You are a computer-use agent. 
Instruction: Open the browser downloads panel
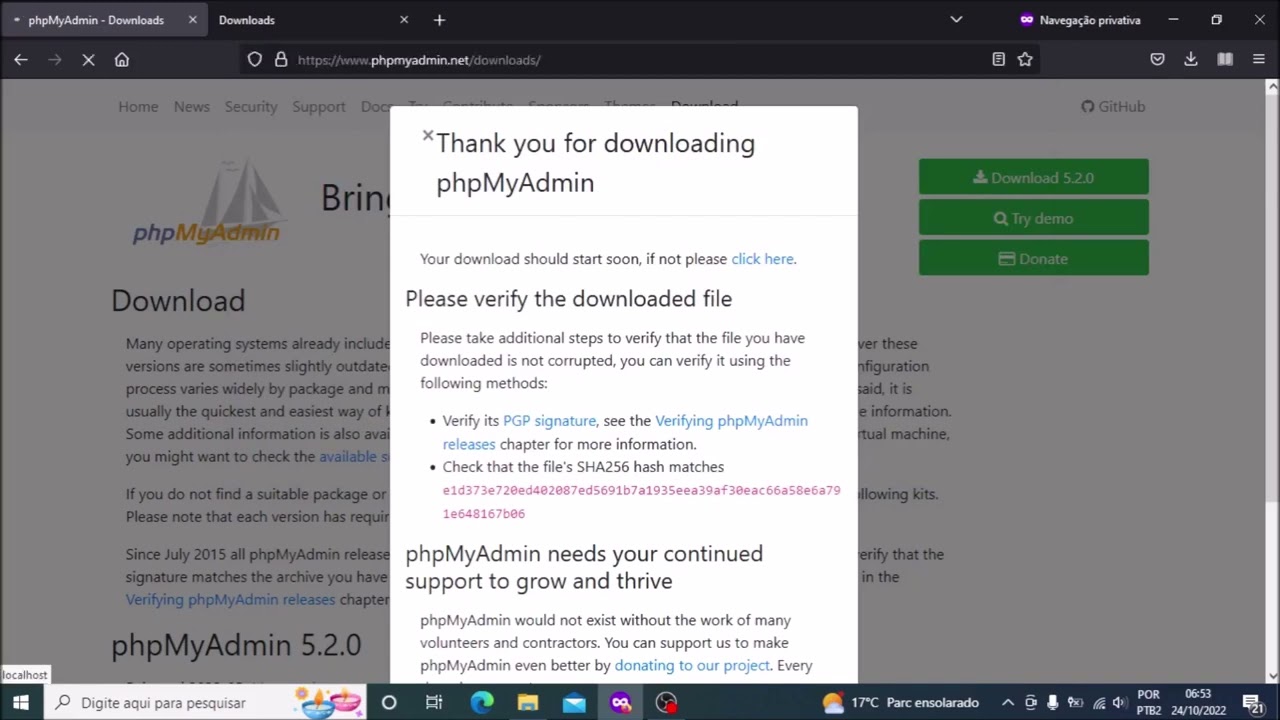click(1191, 60)
